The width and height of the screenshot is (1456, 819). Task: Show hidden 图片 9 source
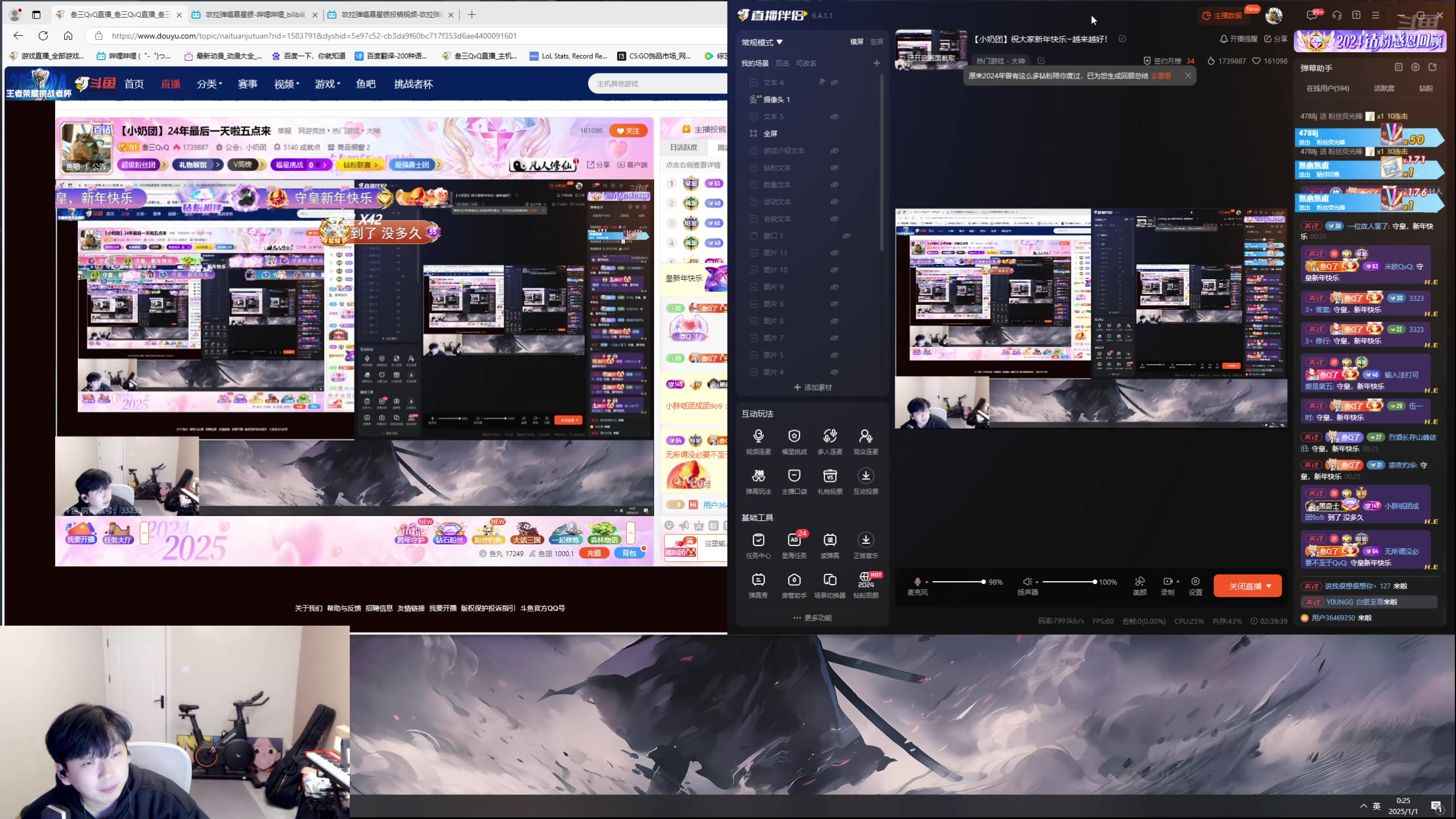click(834, 287)
